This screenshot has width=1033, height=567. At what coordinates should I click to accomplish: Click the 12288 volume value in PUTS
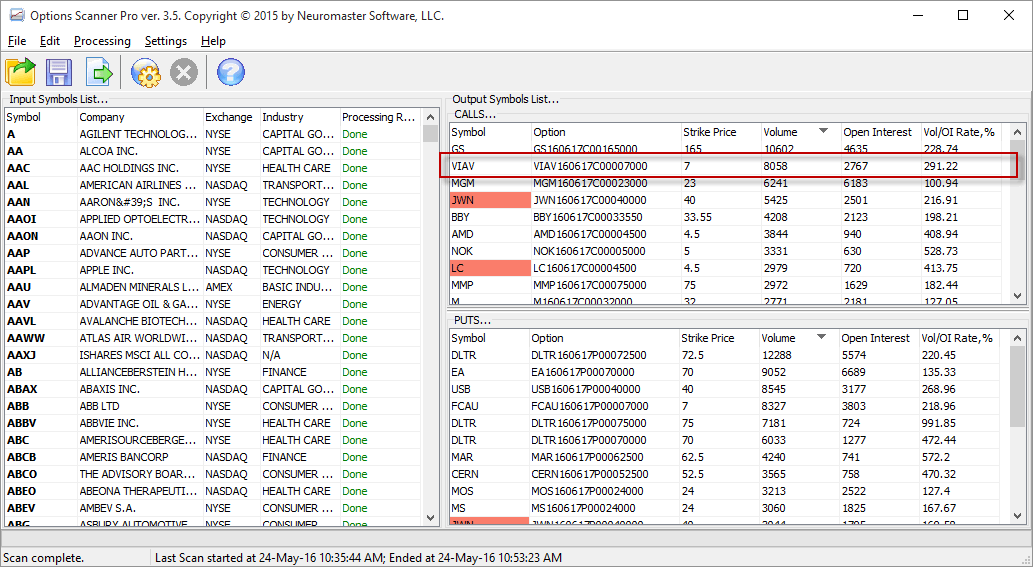tap(776, 355)
